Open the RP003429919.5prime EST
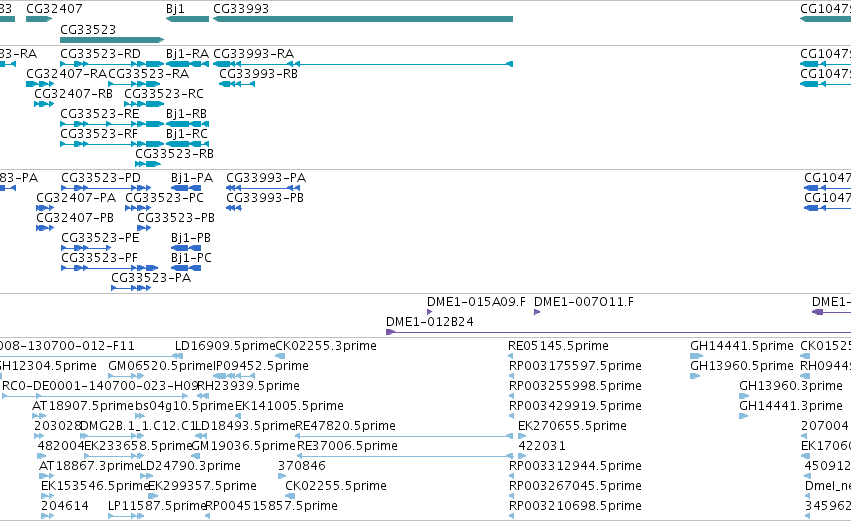 tap(511, 416)
